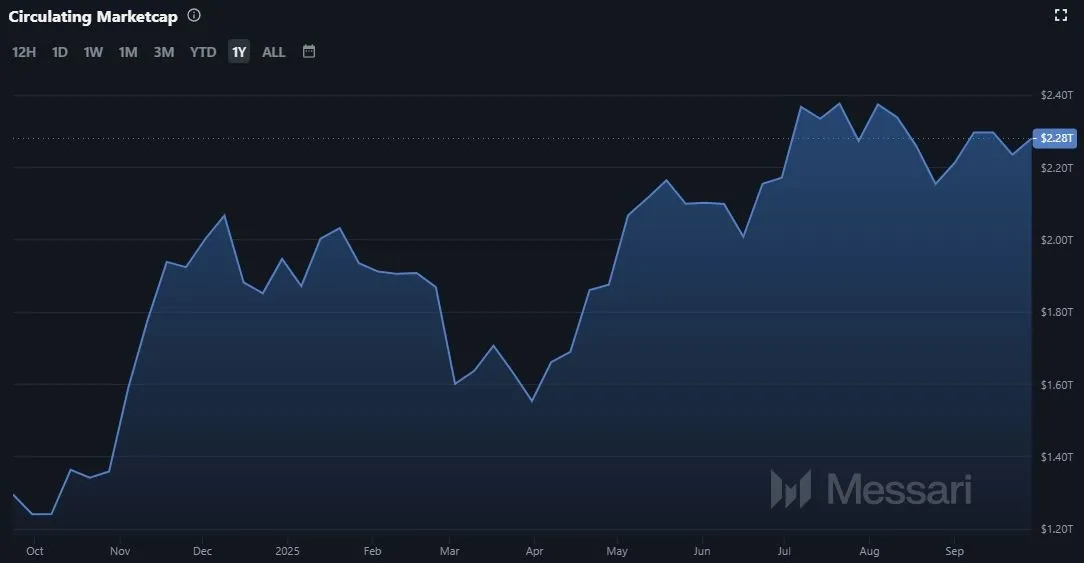The width and height of the screenshot is (1084, 563).
Task: Select the 12H time range
Action: [x=24, y=52]
